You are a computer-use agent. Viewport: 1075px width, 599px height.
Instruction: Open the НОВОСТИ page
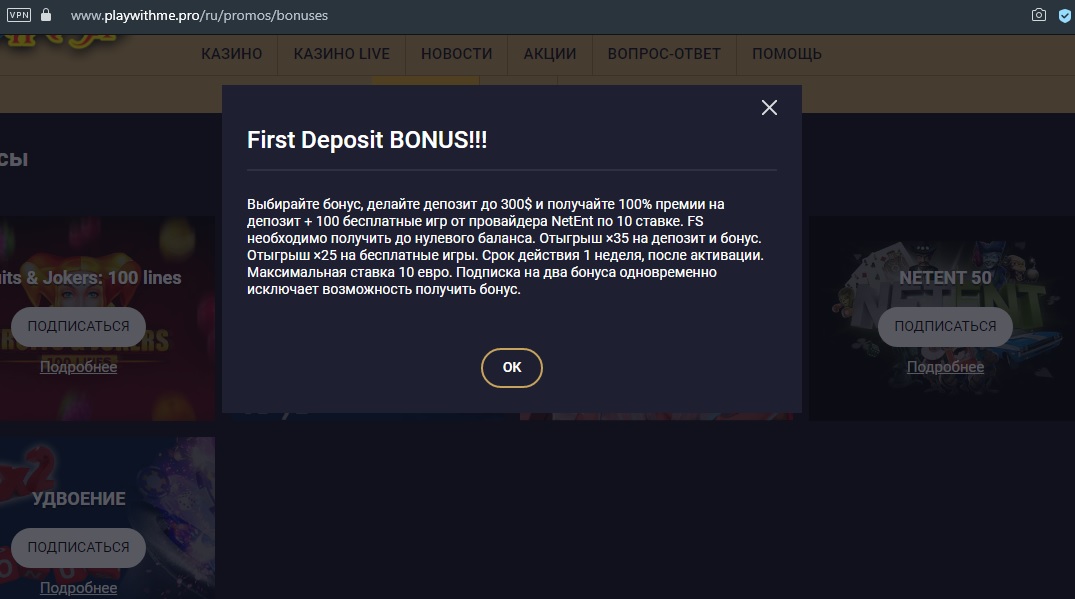457,54
